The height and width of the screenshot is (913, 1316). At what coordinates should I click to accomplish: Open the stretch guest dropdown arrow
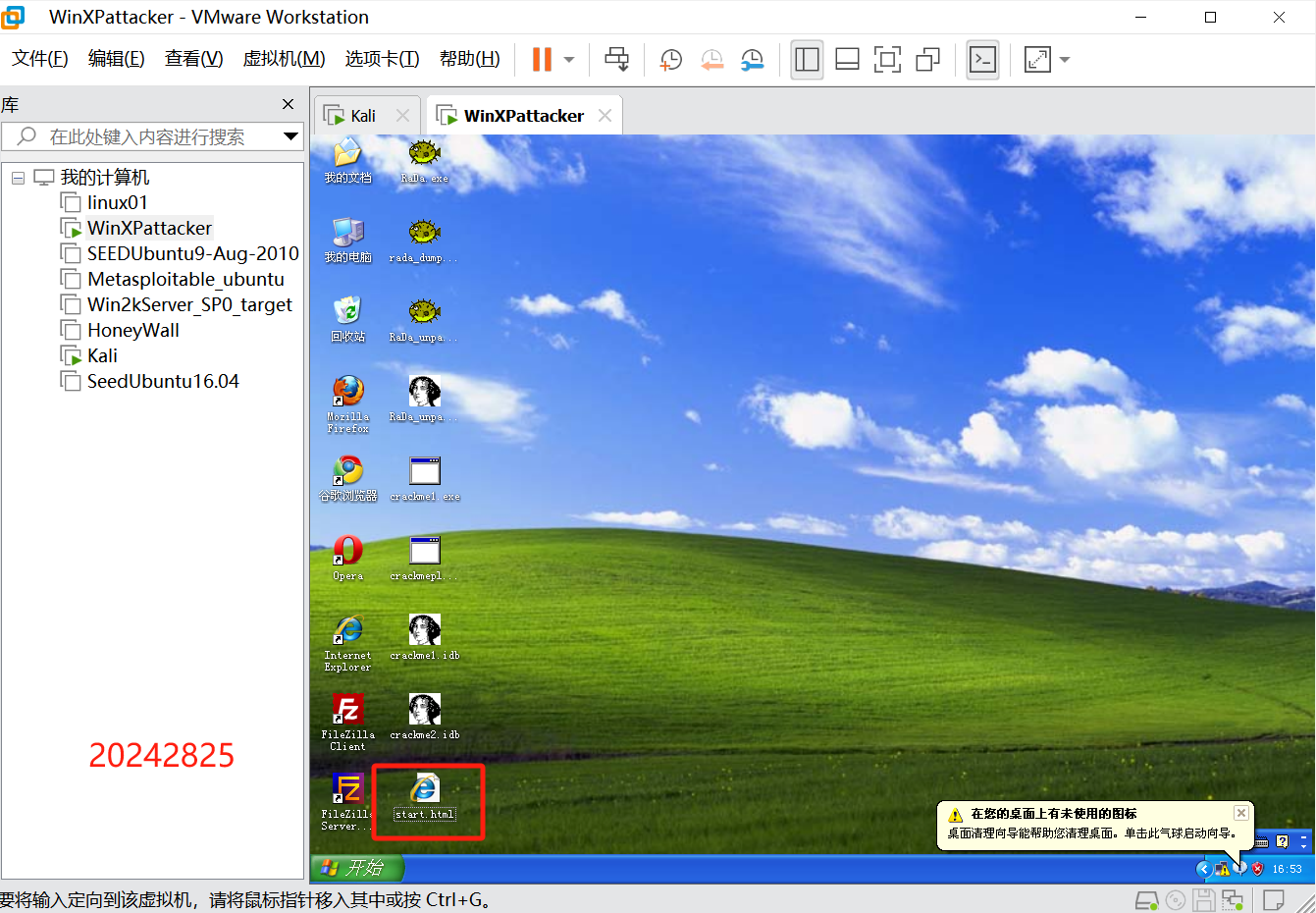[1065, 60]
